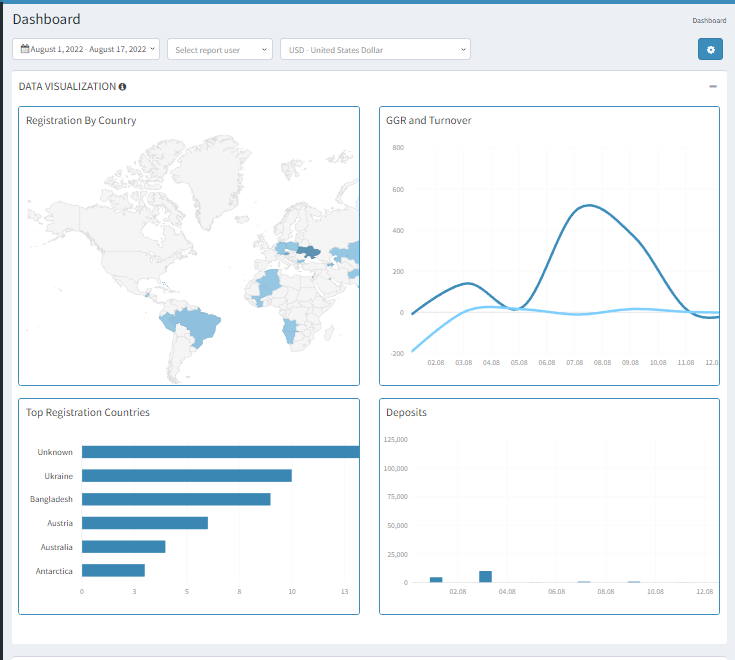This screenshot has height=660, width=735.
Task: Click the info icon beside Data Visualization
Action: [x=122, y=87]
